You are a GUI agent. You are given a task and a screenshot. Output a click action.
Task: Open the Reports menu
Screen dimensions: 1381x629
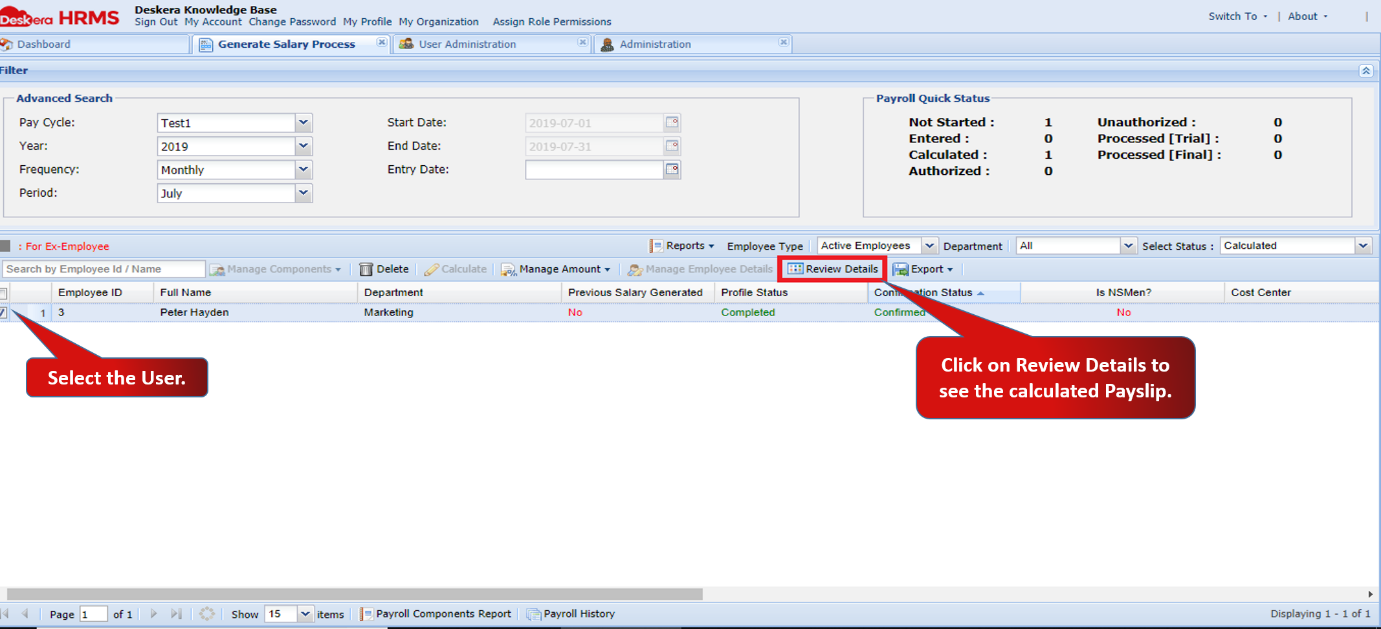683,246
